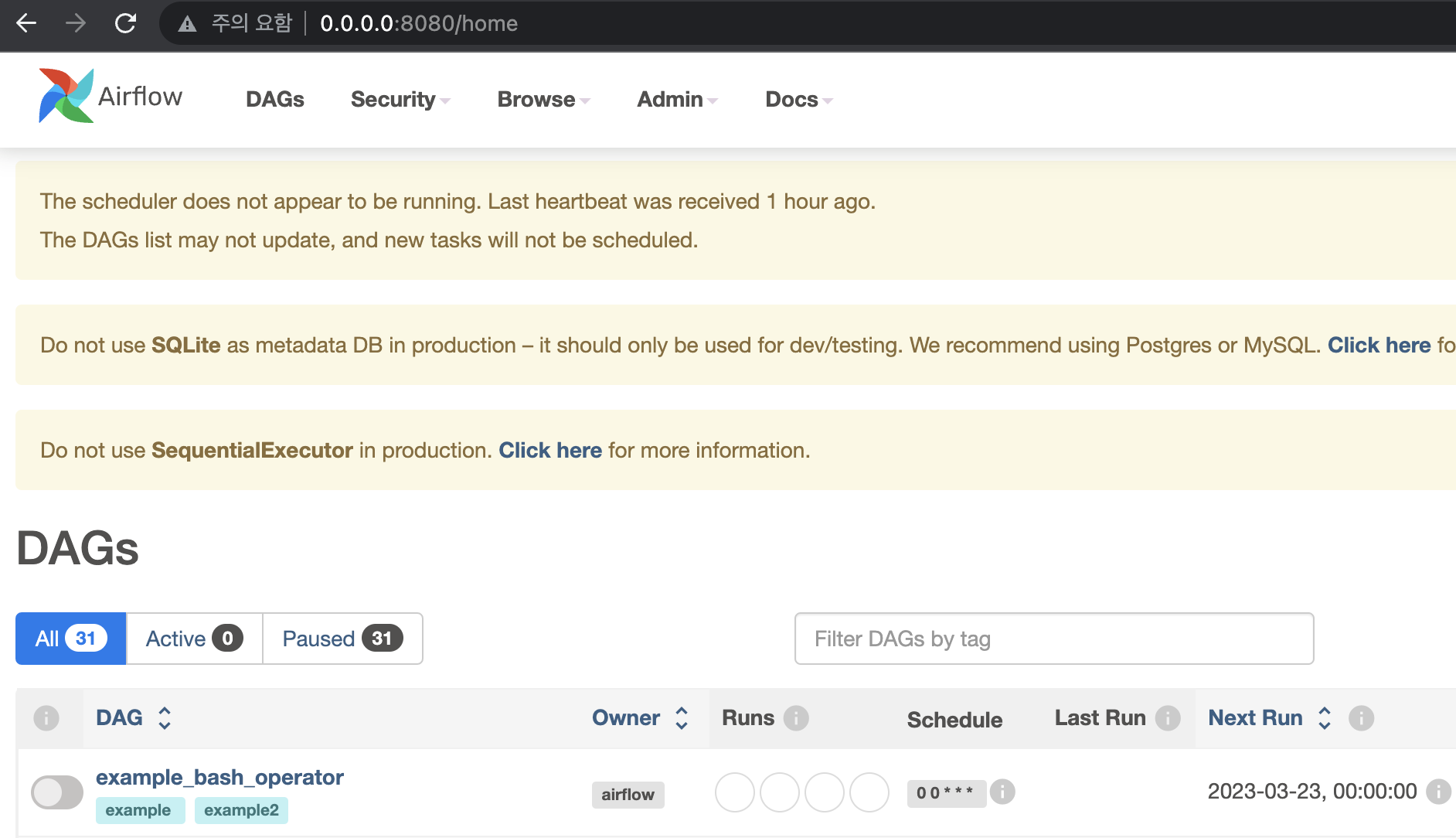Open the example_bash_operator DAG link

pos(219,777)
